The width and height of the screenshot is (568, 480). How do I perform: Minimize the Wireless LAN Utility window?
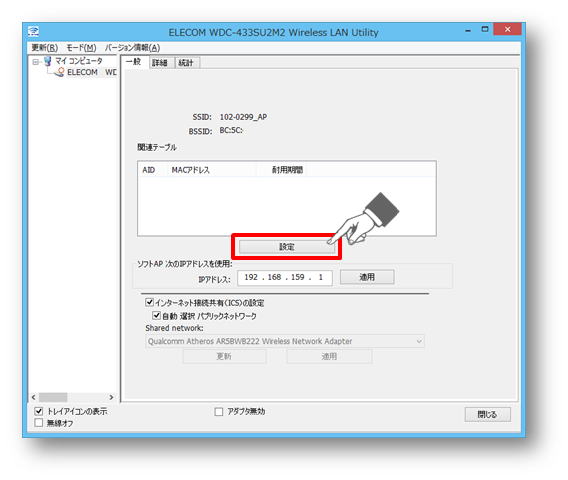pos(468,30)
